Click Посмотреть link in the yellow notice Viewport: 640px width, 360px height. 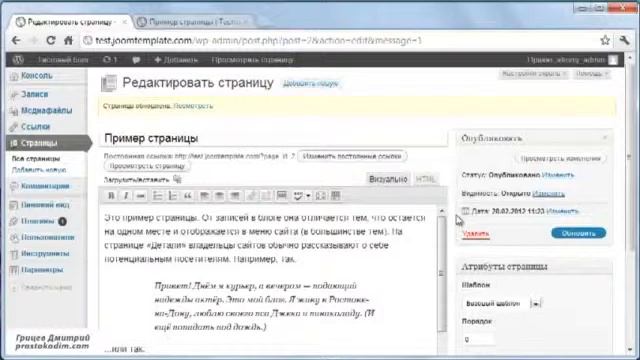point(193,106)
